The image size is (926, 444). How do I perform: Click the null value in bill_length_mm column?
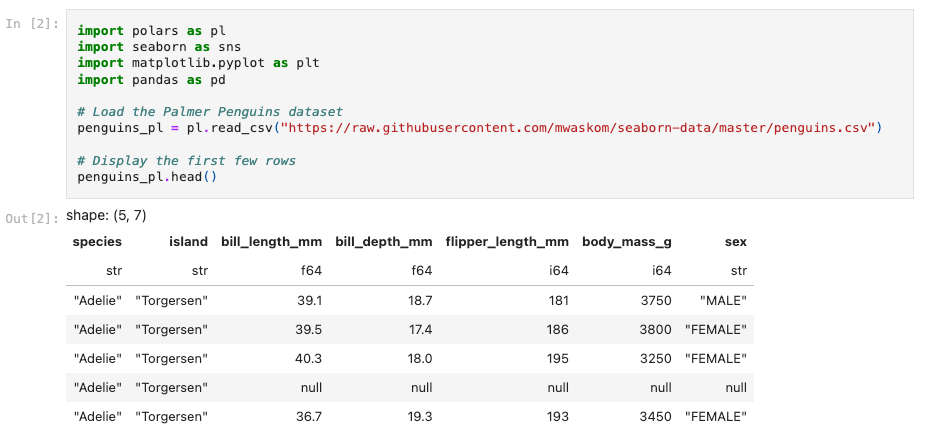312,387
